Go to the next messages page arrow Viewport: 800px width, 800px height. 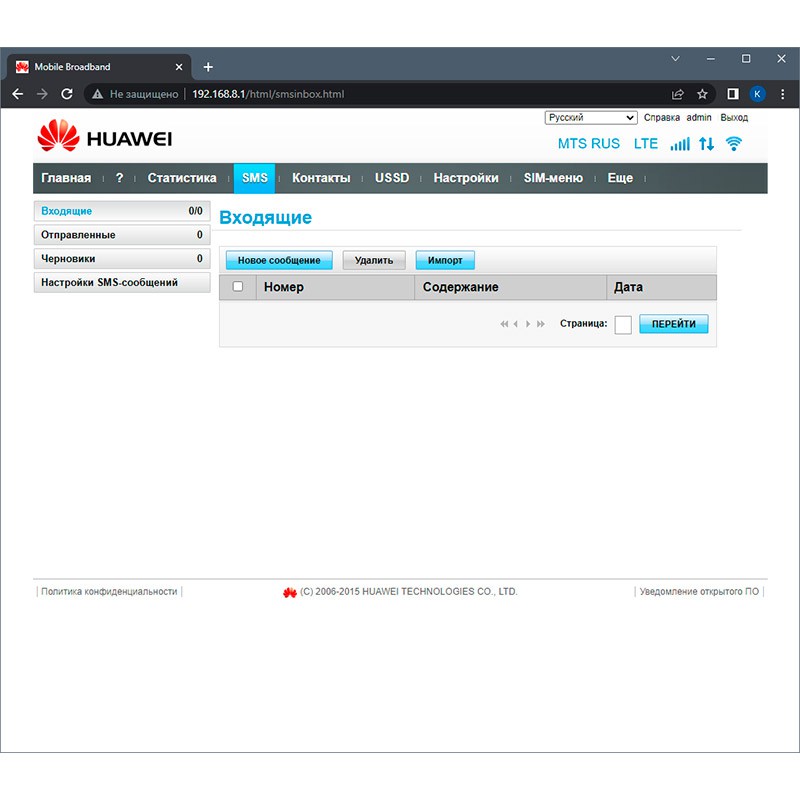point(528,324)
